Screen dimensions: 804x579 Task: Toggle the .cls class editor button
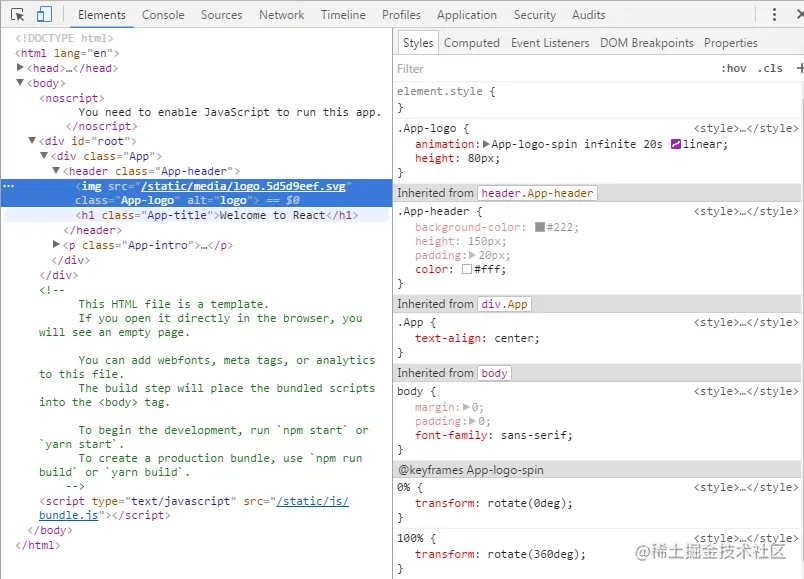click(770, 68)
